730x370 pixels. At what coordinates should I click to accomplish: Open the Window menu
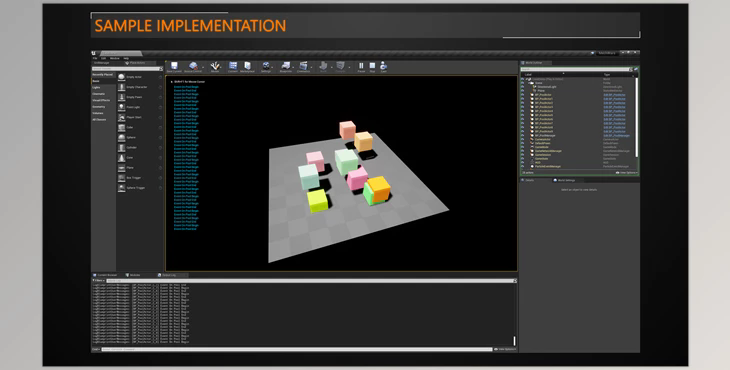point(115,58)
